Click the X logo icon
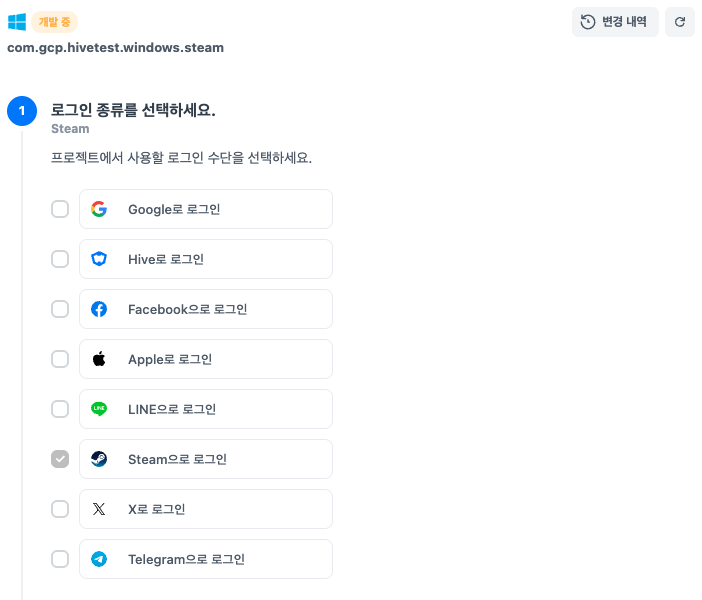Viewport: 702px width, 600px height. pyautogui.click(x=99, y=509)
